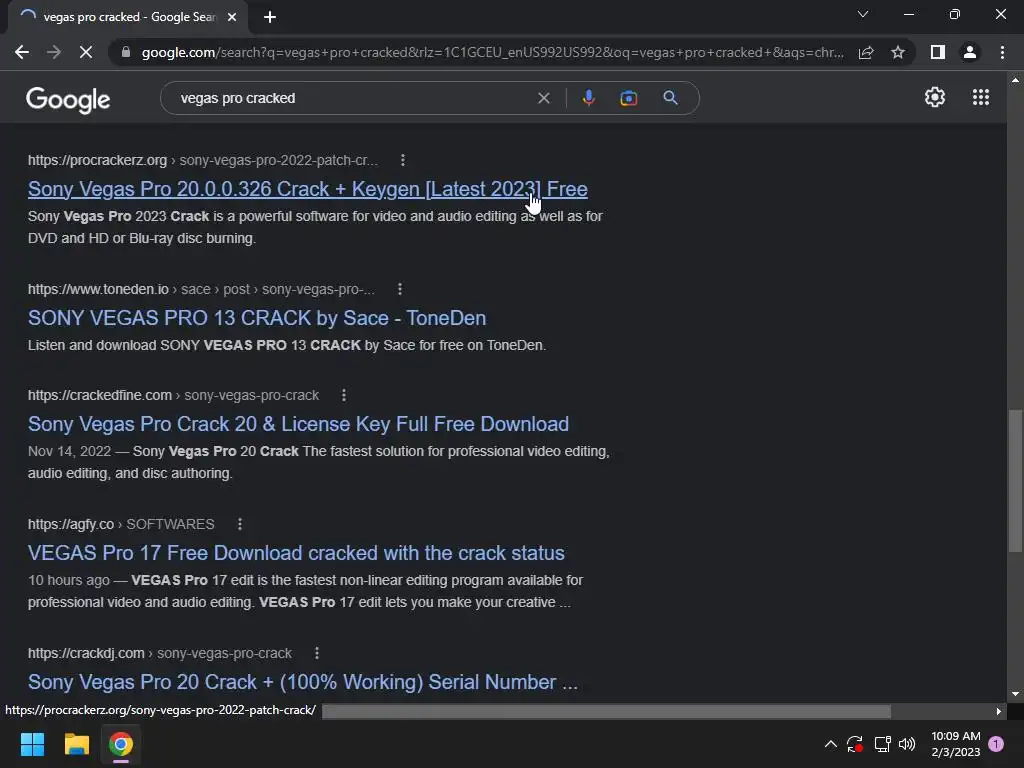Search by image with camera icon
The width and height of the screenshot is (1024, 768).
pyautogui.click(x=628, y=98)
